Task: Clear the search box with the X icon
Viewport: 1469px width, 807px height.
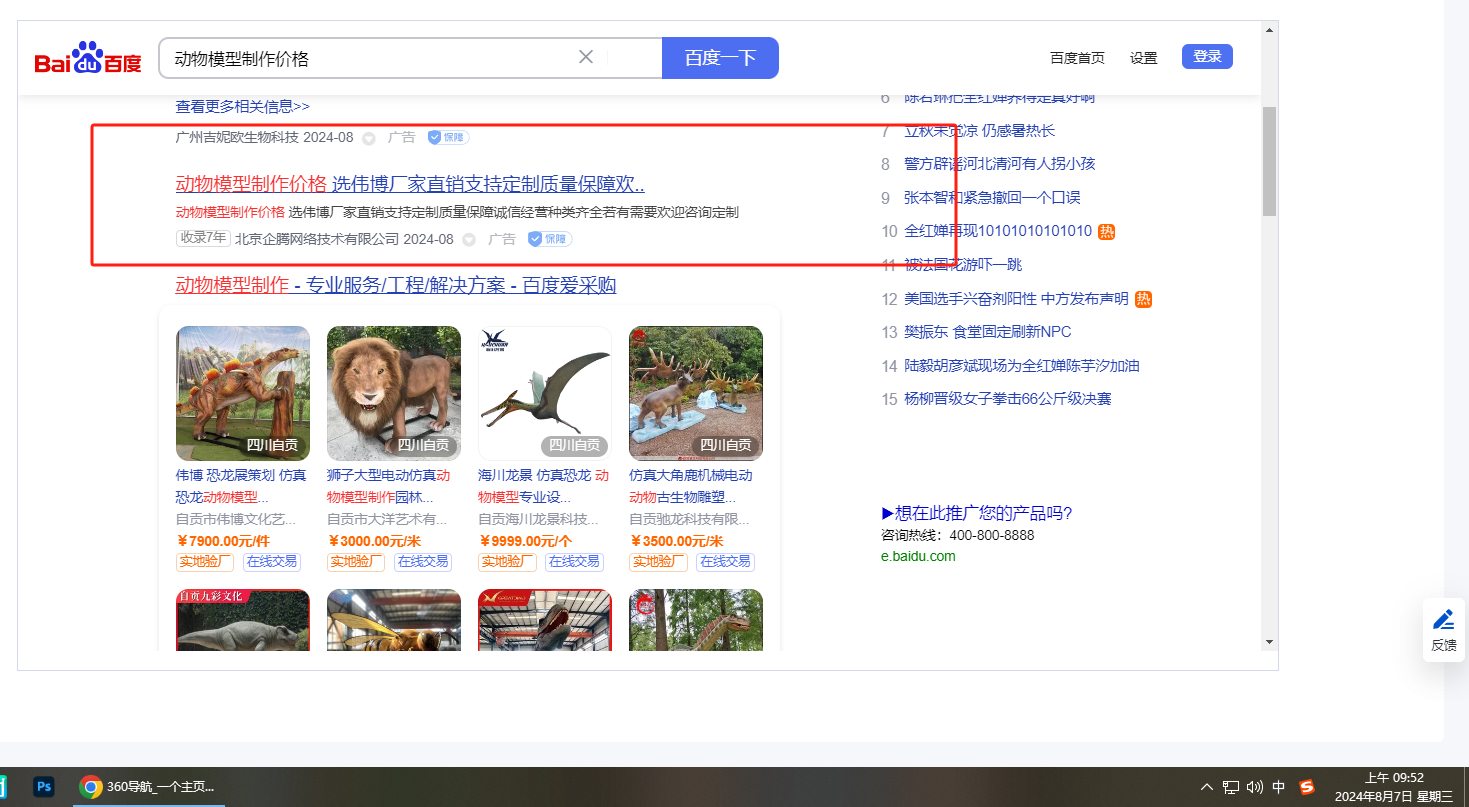Action: coord(586,57)
